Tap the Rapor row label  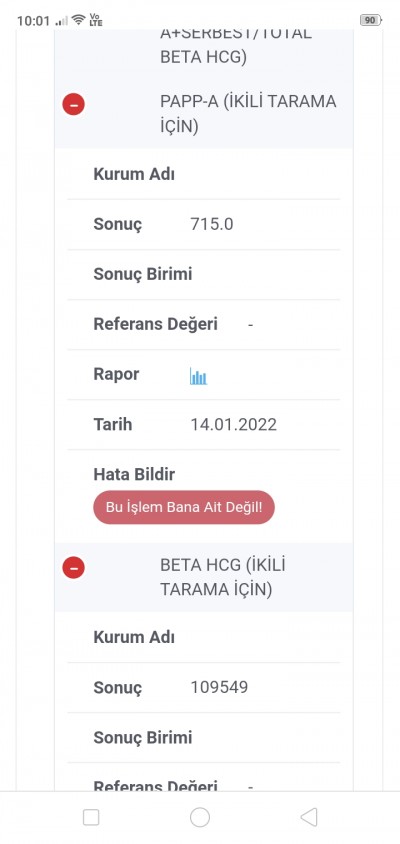tap(116, 374)
